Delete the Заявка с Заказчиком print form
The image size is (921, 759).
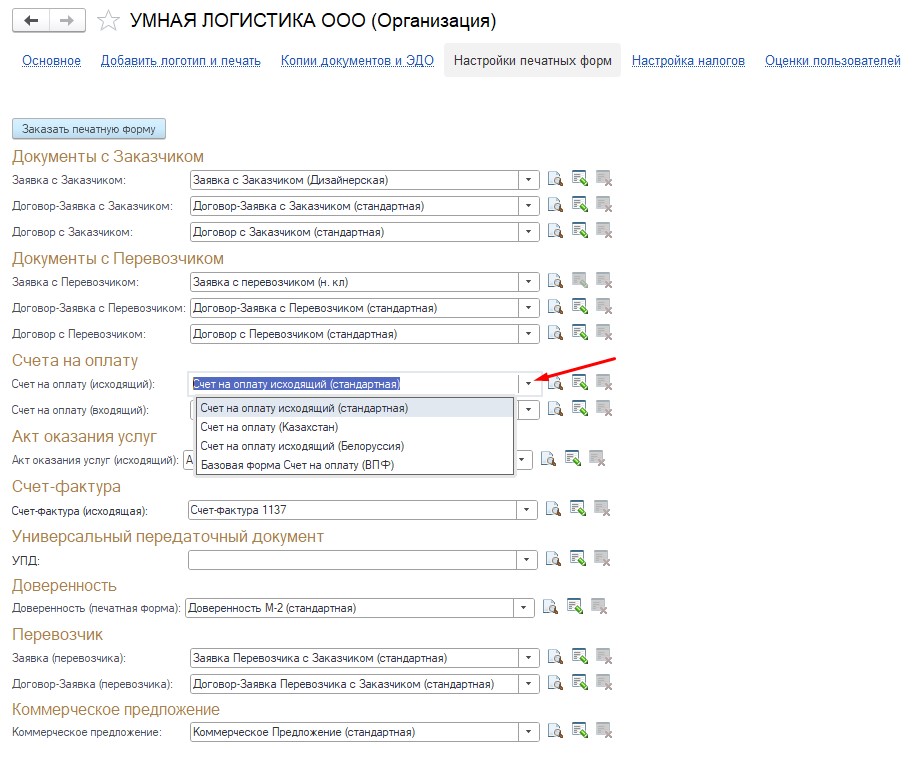(x=604, y=179)
